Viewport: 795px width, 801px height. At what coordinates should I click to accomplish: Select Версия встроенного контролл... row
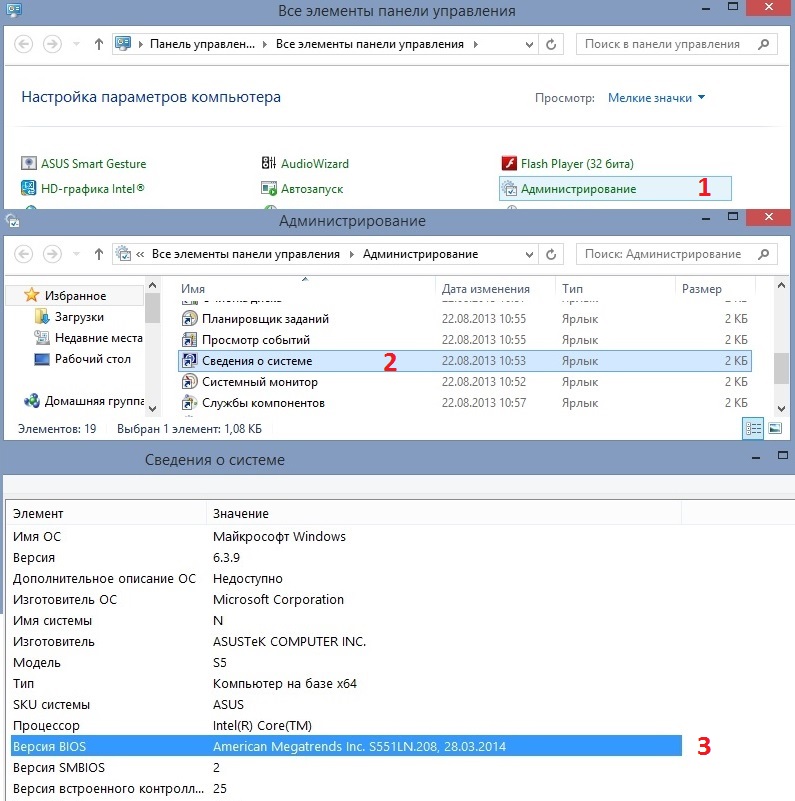point(346,788)
